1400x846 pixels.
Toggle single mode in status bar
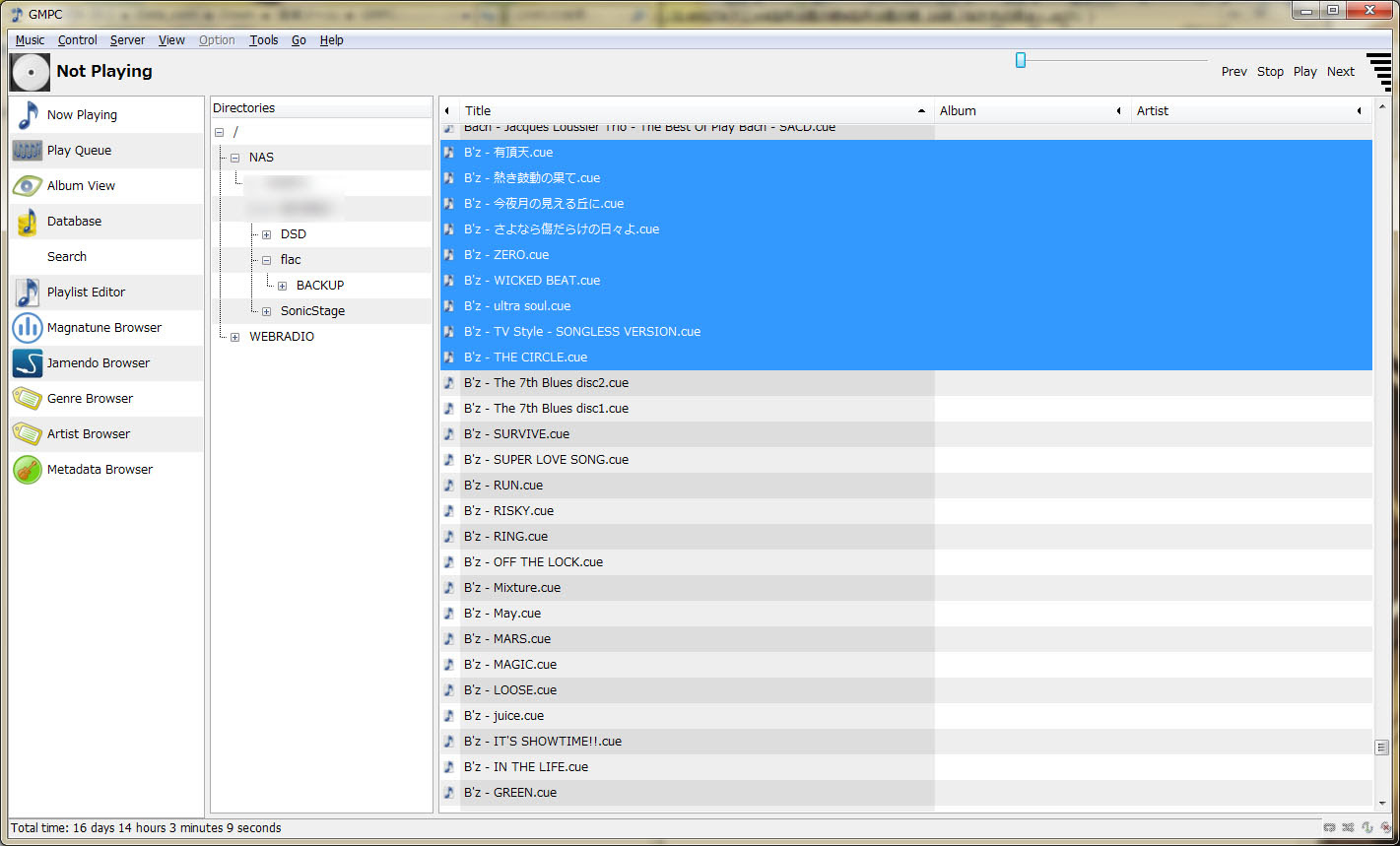click(1367, 828)
